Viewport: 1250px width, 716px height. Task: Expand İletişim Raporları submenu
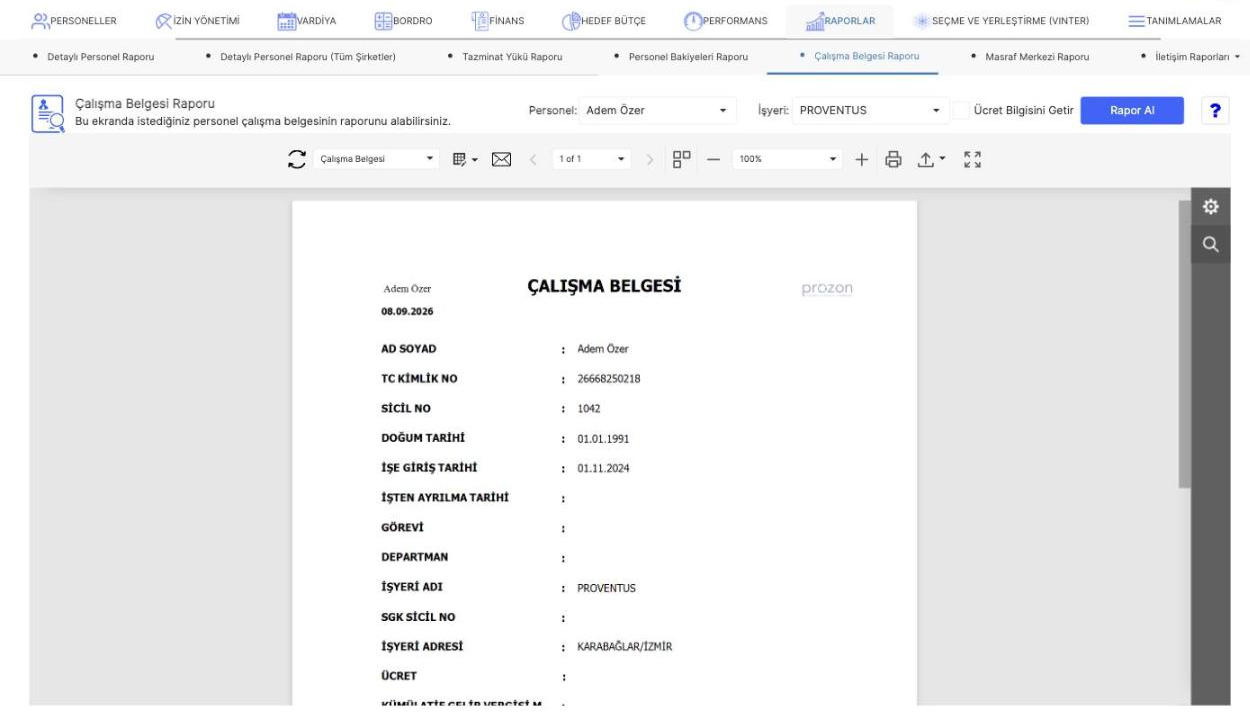1195,56
